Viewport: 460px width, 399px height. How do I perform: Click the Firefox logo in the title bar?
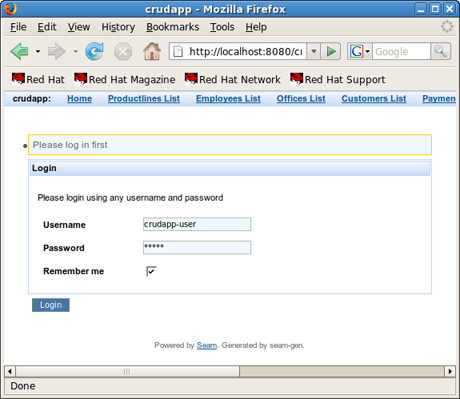[10, 9]
